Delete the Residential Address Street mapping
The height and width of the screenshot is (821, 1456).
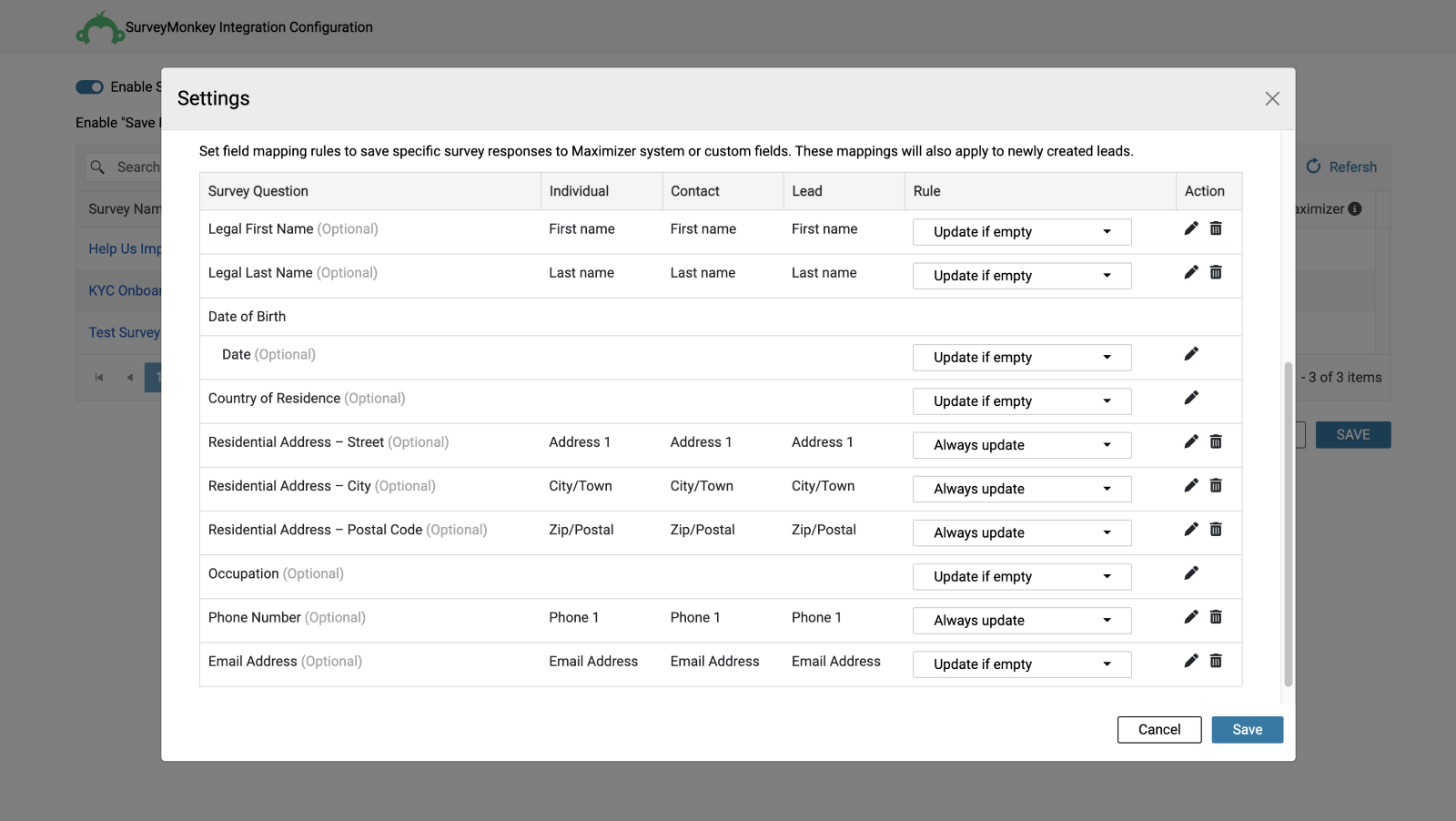(x=1216, y=441)
